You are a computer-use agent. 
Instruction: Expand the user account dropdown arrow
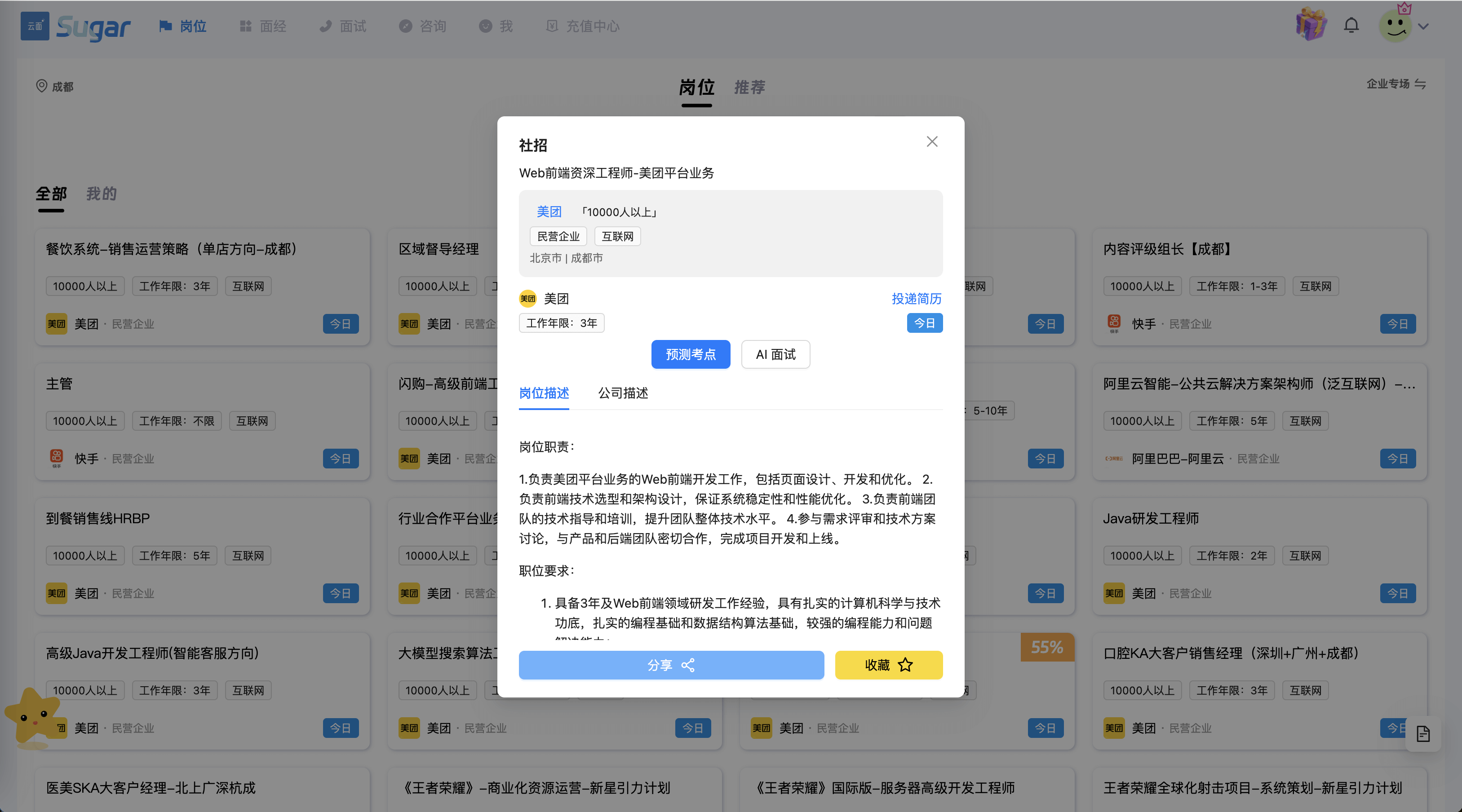[x=1423, y=26]
